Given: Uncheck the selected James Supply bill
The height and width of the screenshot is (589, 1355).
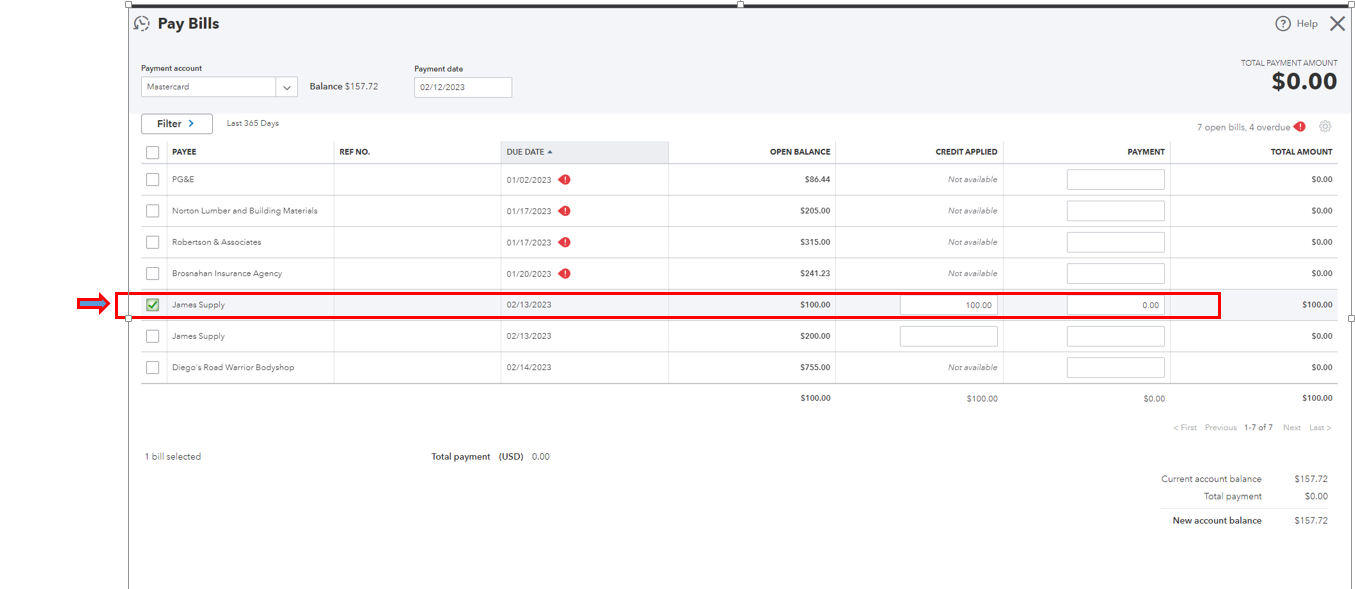Looking at the screenshot, I should [x=152, y=304].
